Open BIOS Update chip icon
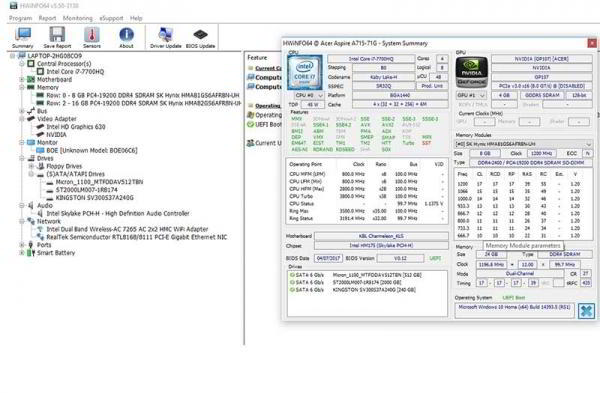The height and width of the screenshot is (393, 600). (x=200, y=38)
